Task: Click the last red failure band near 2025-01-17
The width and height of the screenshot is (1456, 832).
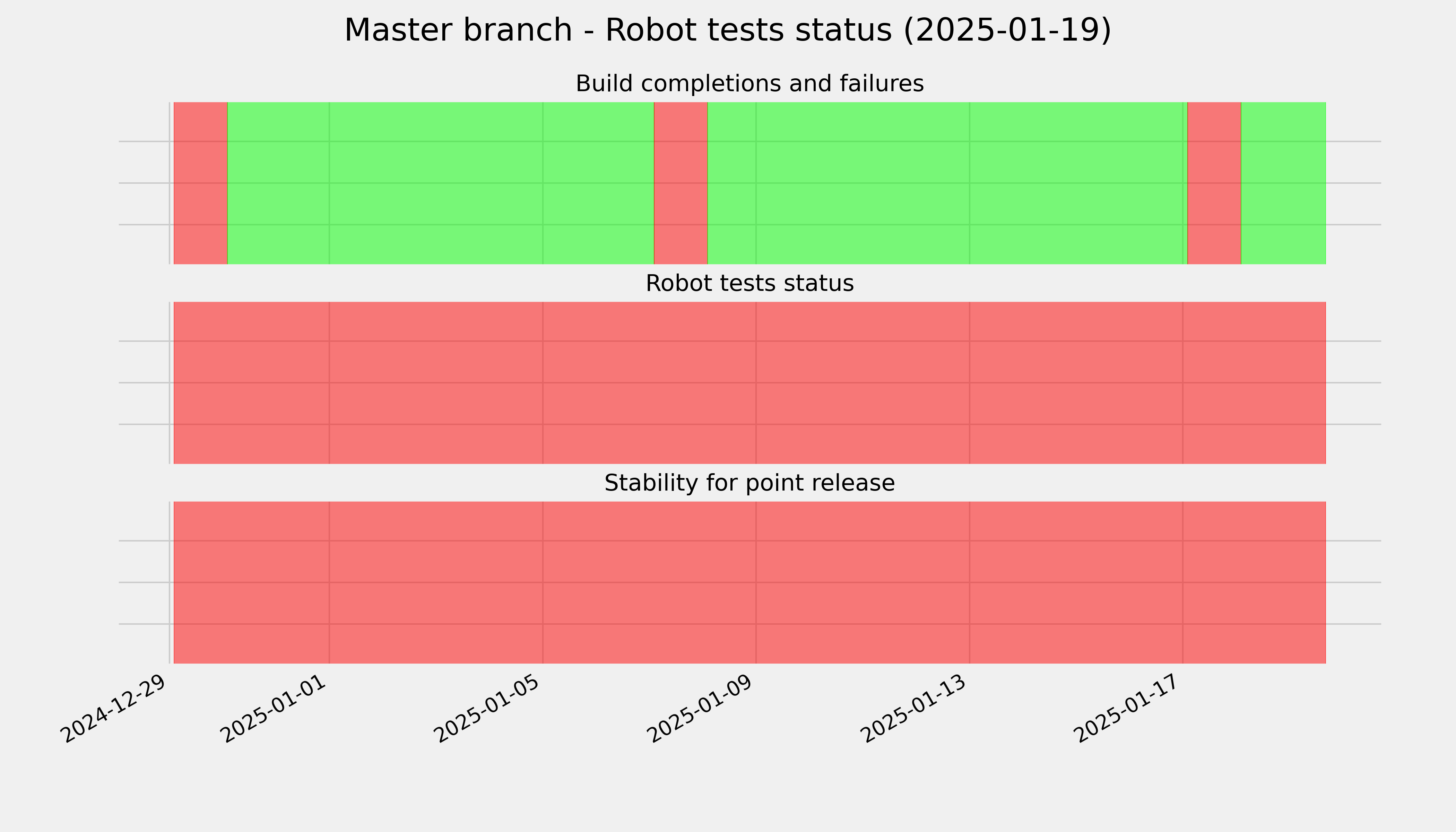Action: (1214, 183)
